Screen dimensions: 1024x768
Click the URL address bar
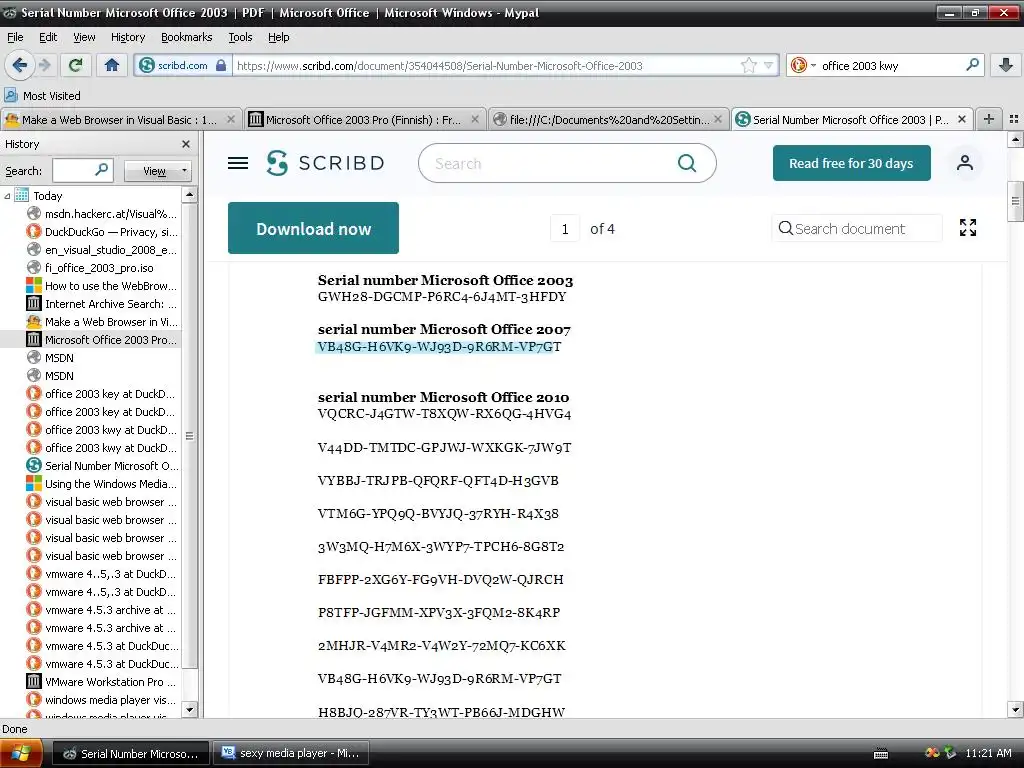tap(487, 65)
